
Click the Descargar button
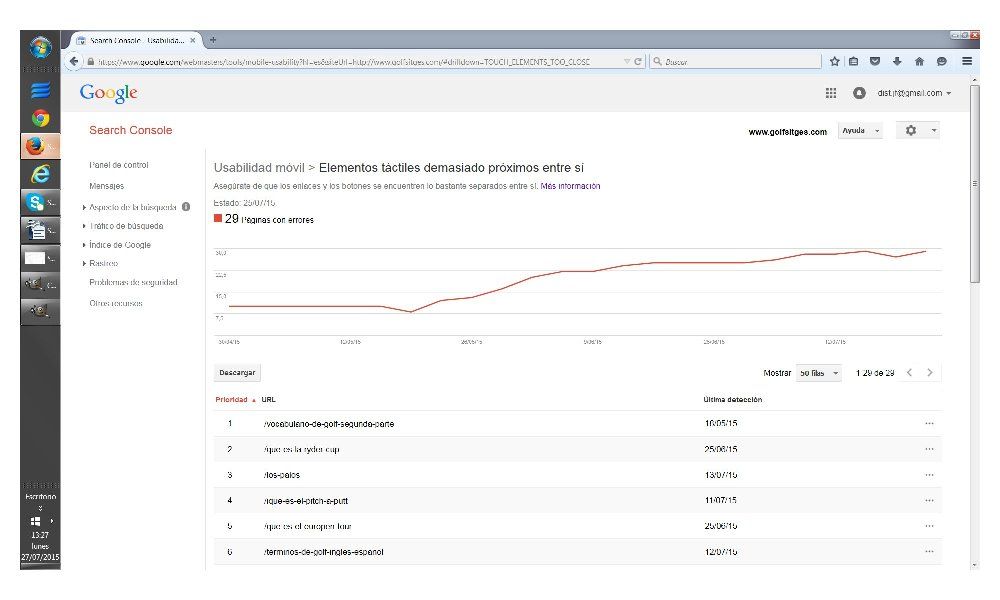(x=237, y=373)
